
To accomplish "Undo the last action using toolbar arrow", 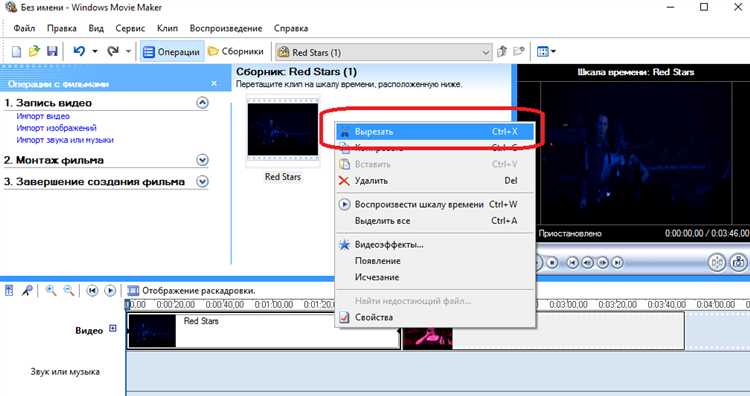I will coord(79,51).
